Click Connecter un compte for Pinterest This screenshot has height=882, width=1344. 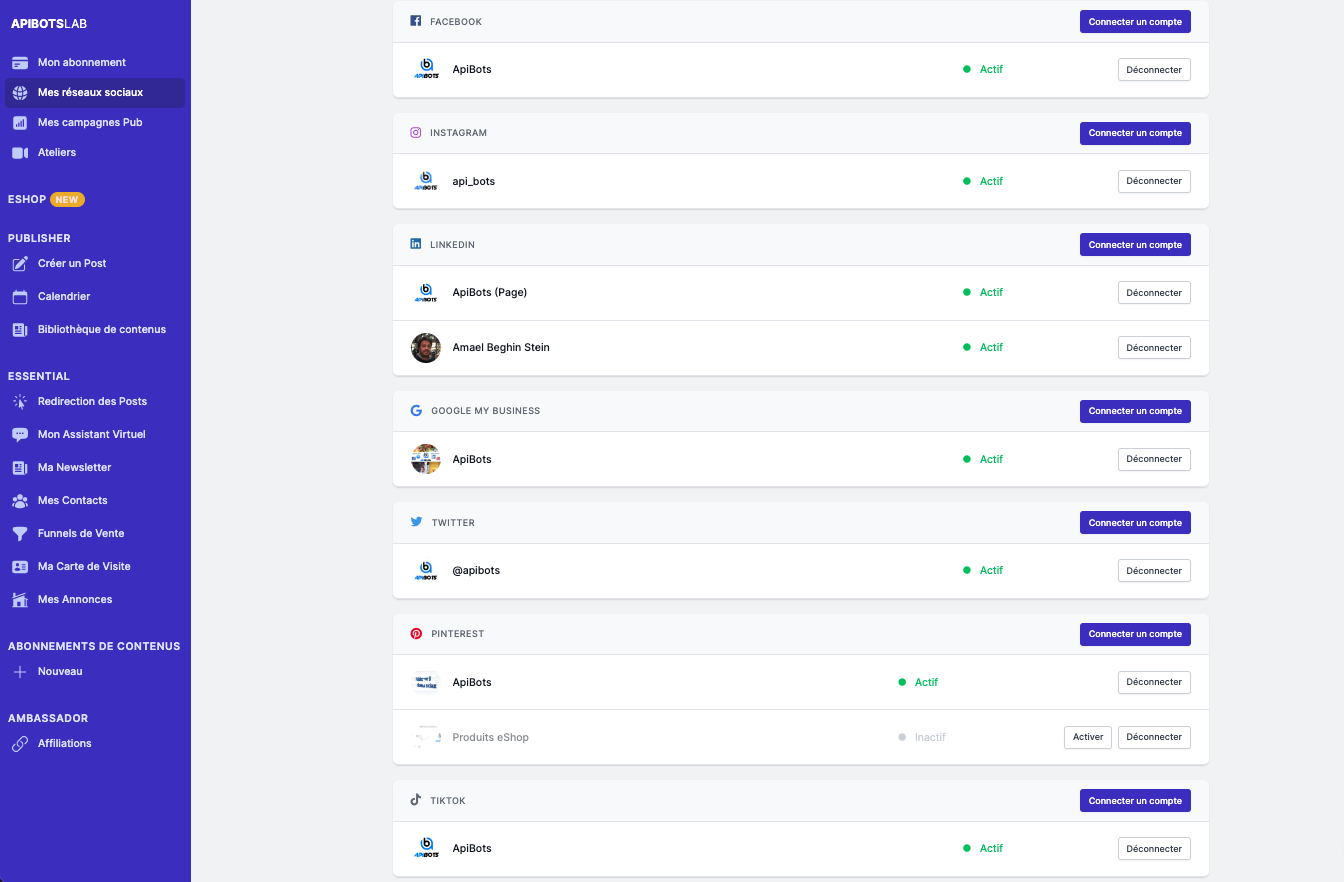(x=1135, y=634)
